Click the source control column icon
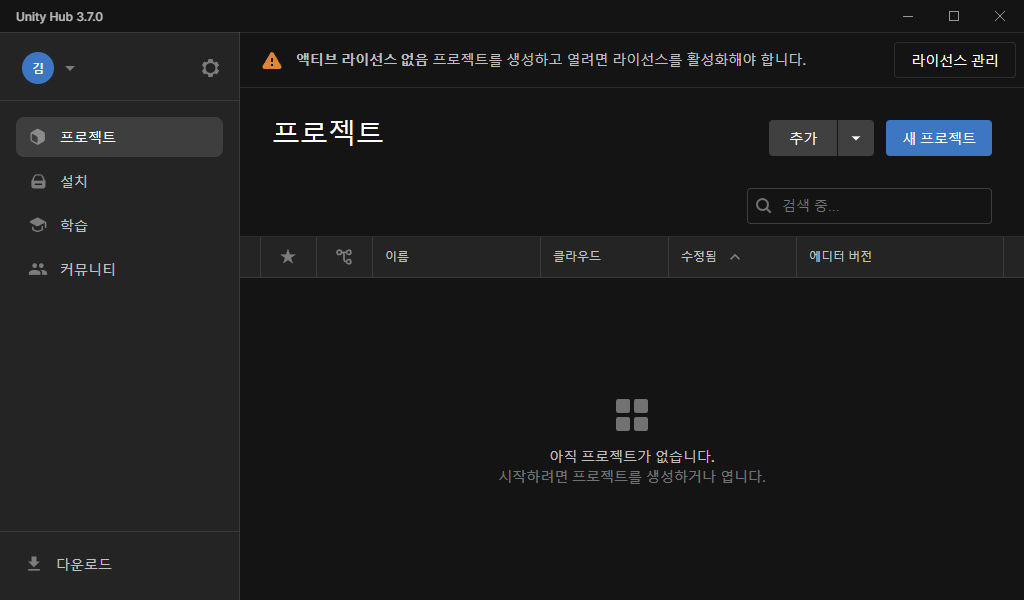 344,257
